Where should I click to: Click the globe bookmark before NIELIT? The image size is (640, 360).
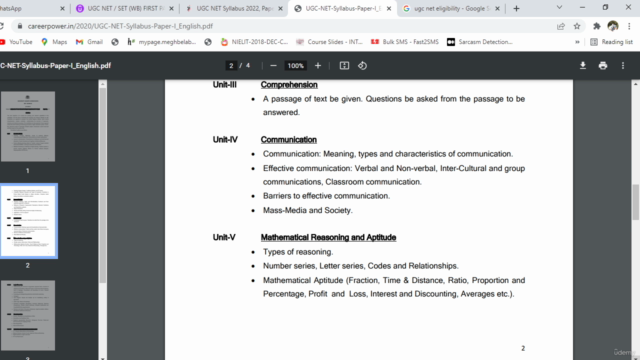[208, 42]
